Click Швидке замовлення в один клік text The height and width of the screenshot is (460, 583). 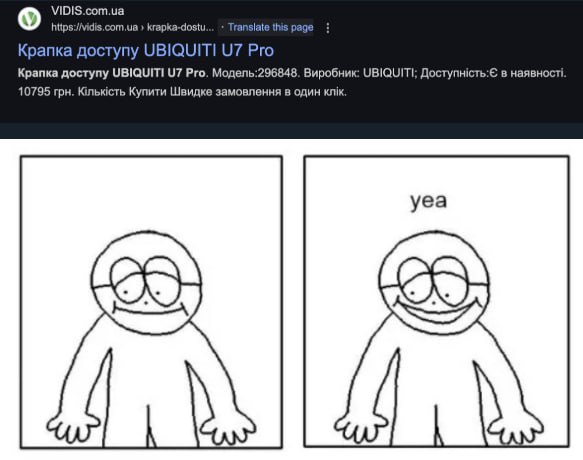click(x=258, y=91)
